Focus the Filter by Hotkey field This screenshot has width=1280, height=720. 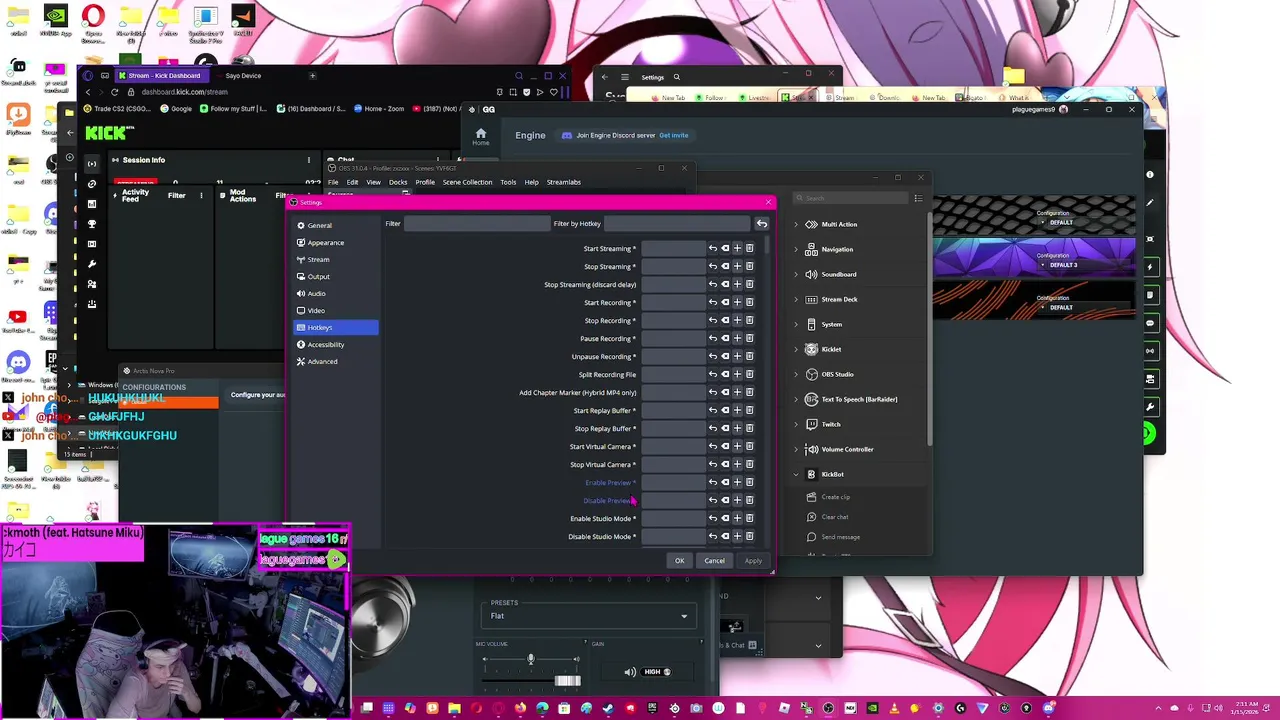tap(677, 223)
